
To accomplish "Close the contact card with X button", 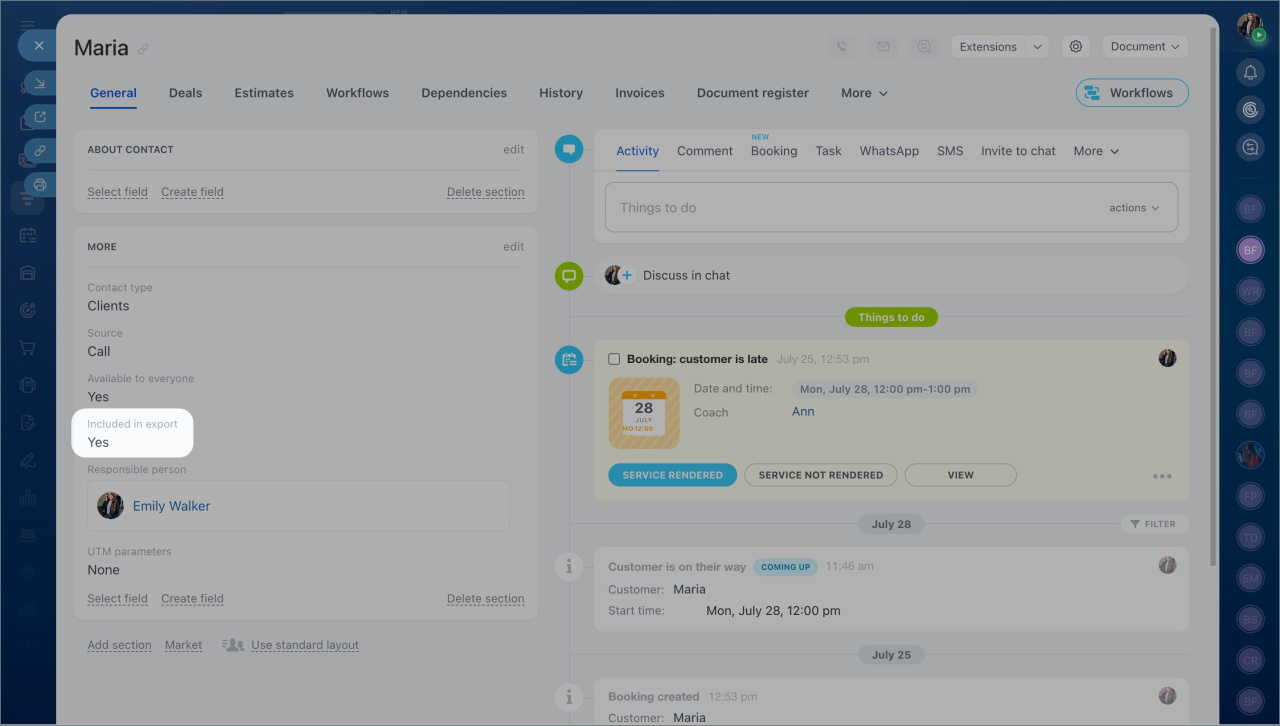I will tap(39, 45).
